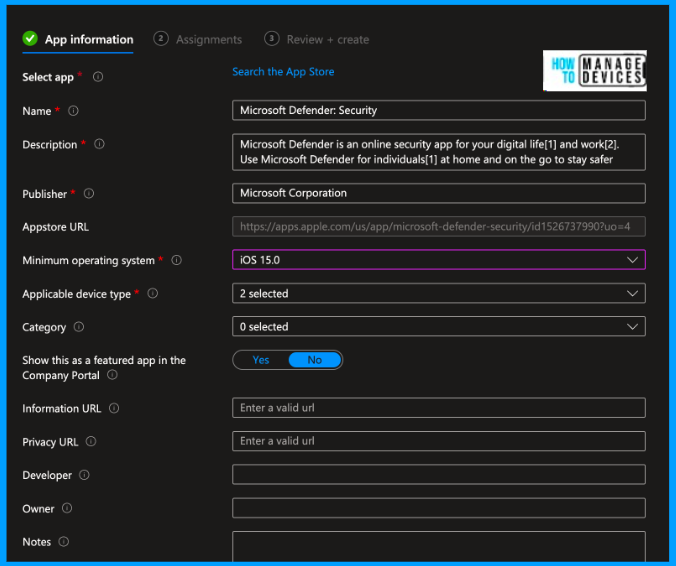
Task: Open the Search the App Store link
Action: tap(283, 72)
